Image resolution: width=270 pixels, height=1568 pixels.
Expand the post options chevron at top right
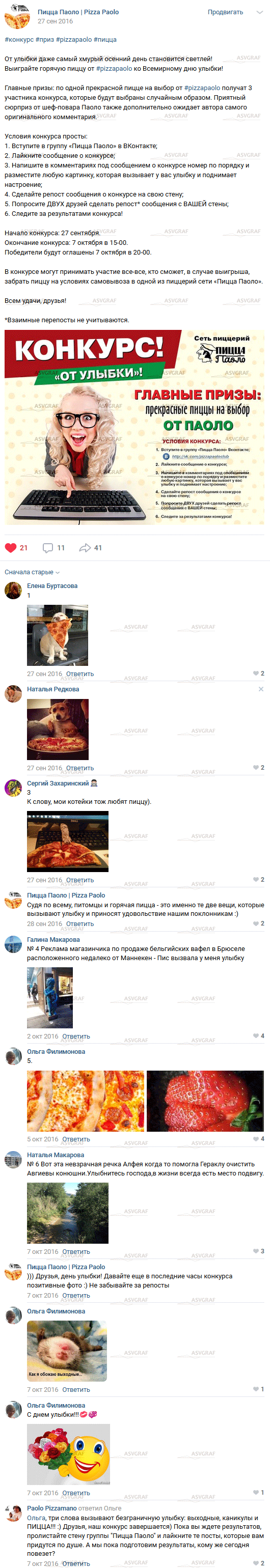(x=260, y=12)
